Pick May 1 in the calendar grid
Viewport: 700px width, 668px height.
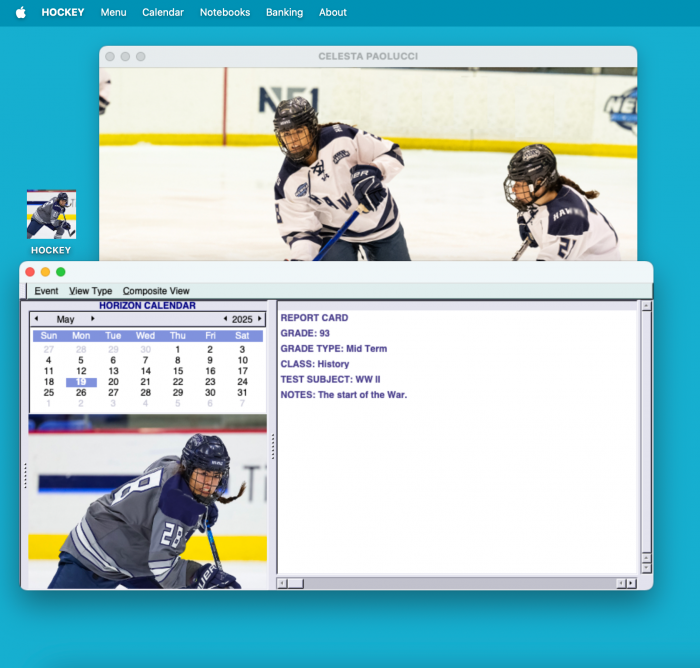(x=178, y=349)
